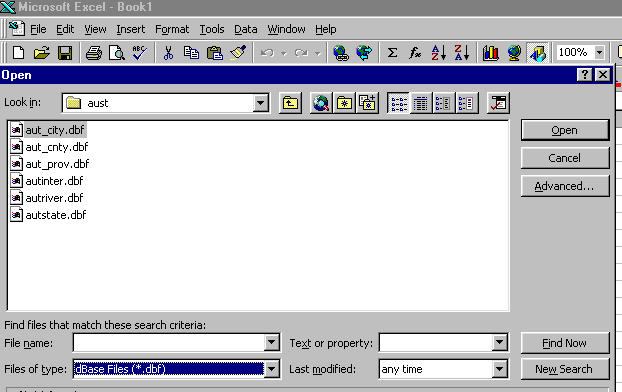
Task: Click the AutoSum sigma icon
Action: (x=392, y=52)
